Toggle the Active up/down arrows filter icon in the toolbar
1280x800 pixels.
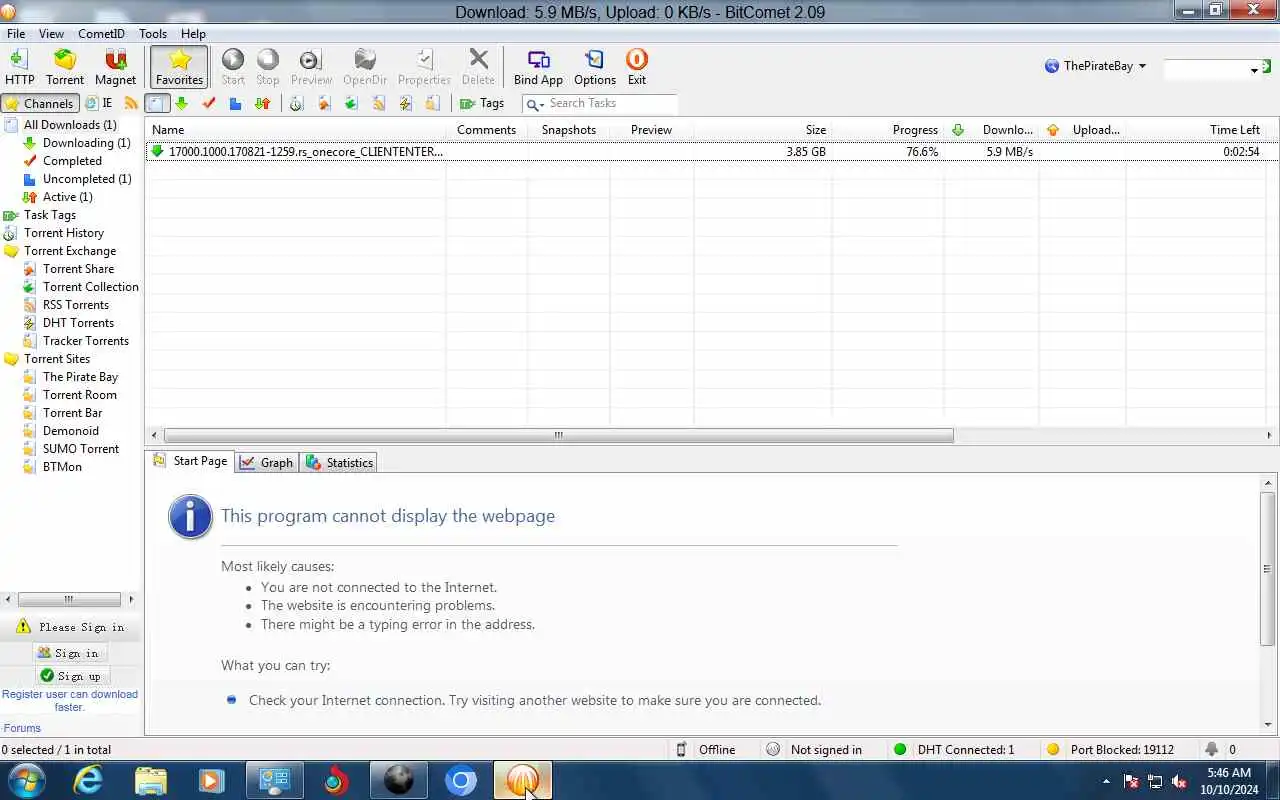point(262,103)
